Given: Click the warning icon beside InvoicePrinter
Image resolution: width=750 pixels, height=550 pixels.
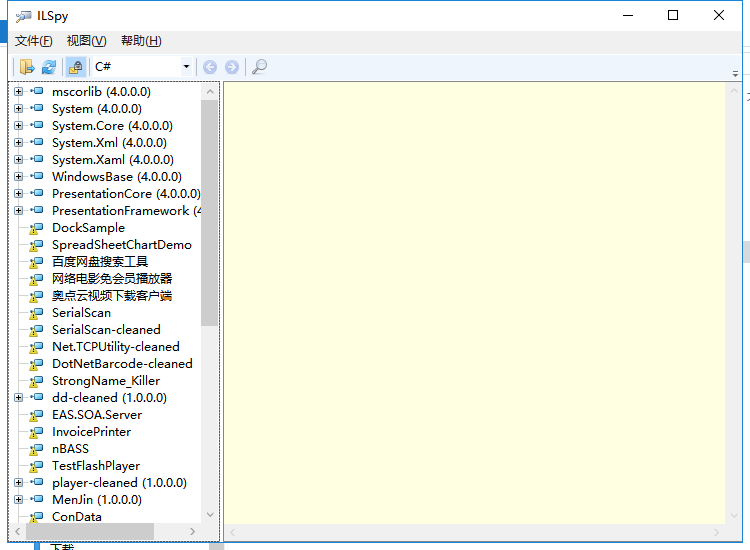Looking at the screenshot, I should click(x=36, y=432).
